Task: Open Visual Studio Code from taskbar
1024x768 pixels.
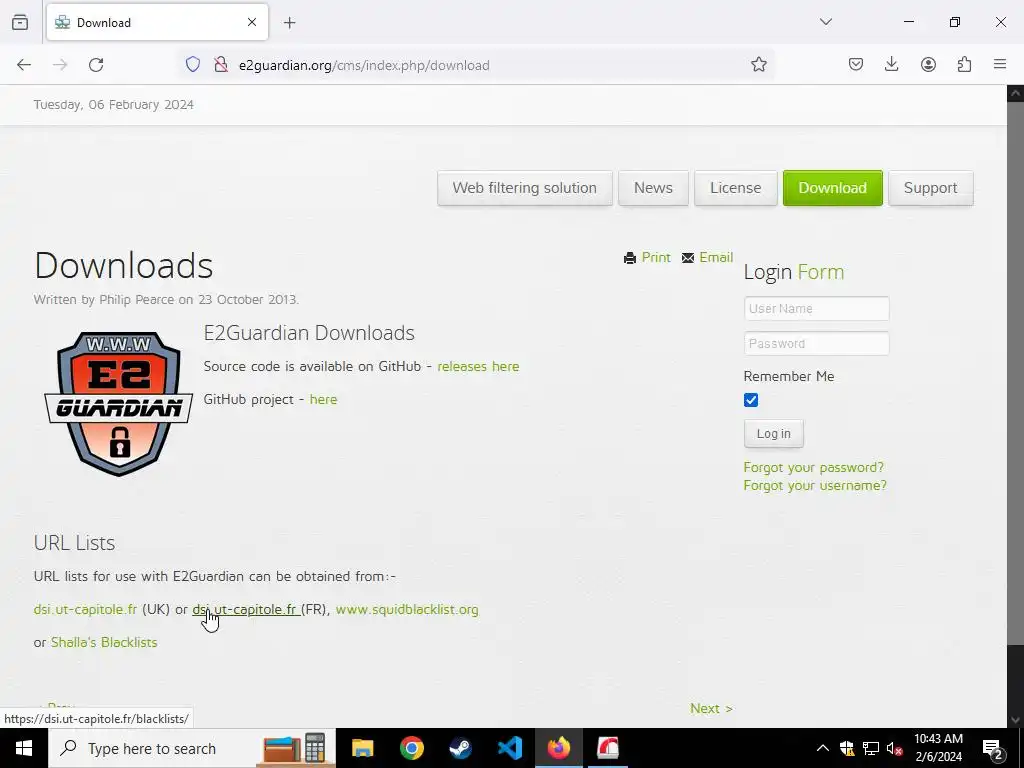Action: (509, 748)
